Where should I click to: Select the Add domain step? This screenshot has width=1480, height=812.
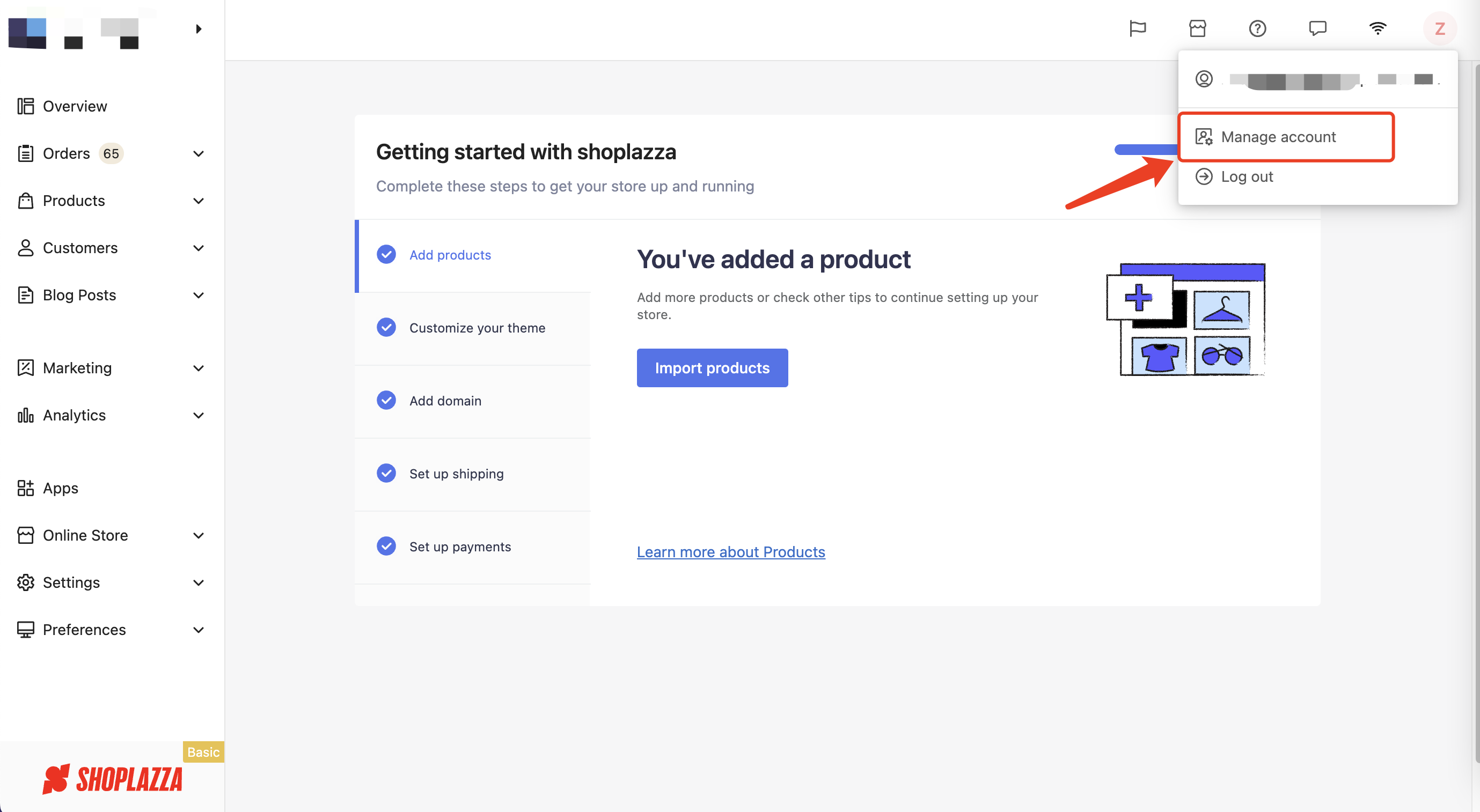473,401
